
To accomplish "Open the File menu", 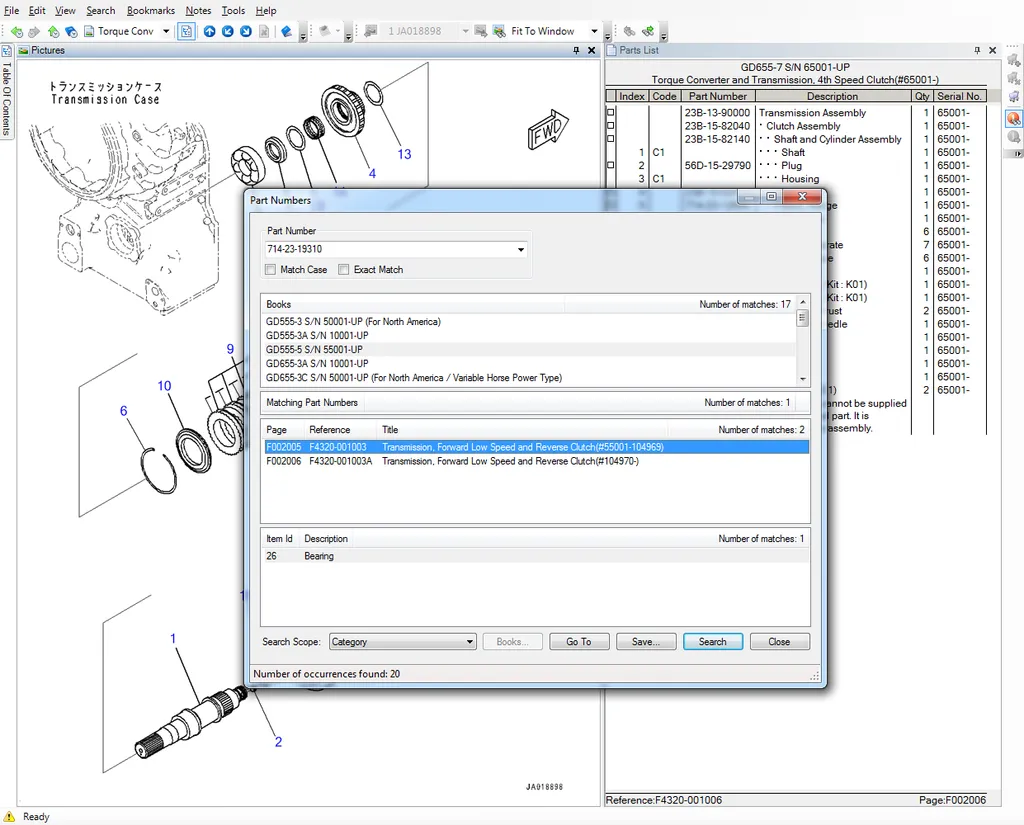I will 11,10.
